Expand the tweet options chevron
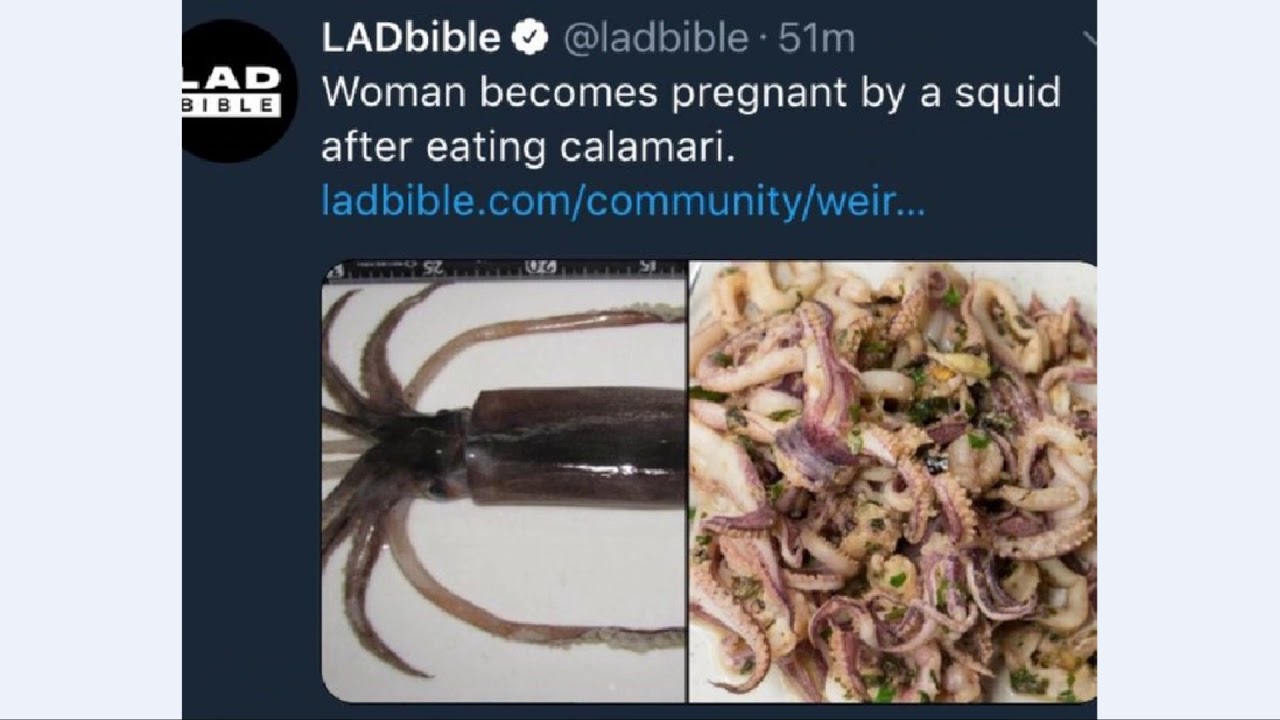 click(1090, 40)
